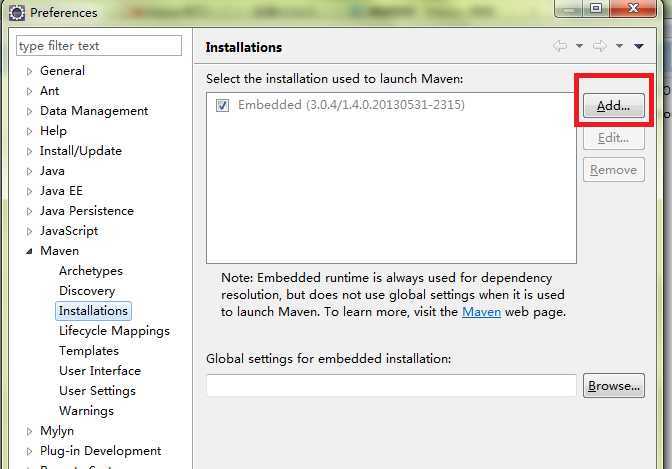
Task: Open the Maven web page link
Action: pos(481,312)
